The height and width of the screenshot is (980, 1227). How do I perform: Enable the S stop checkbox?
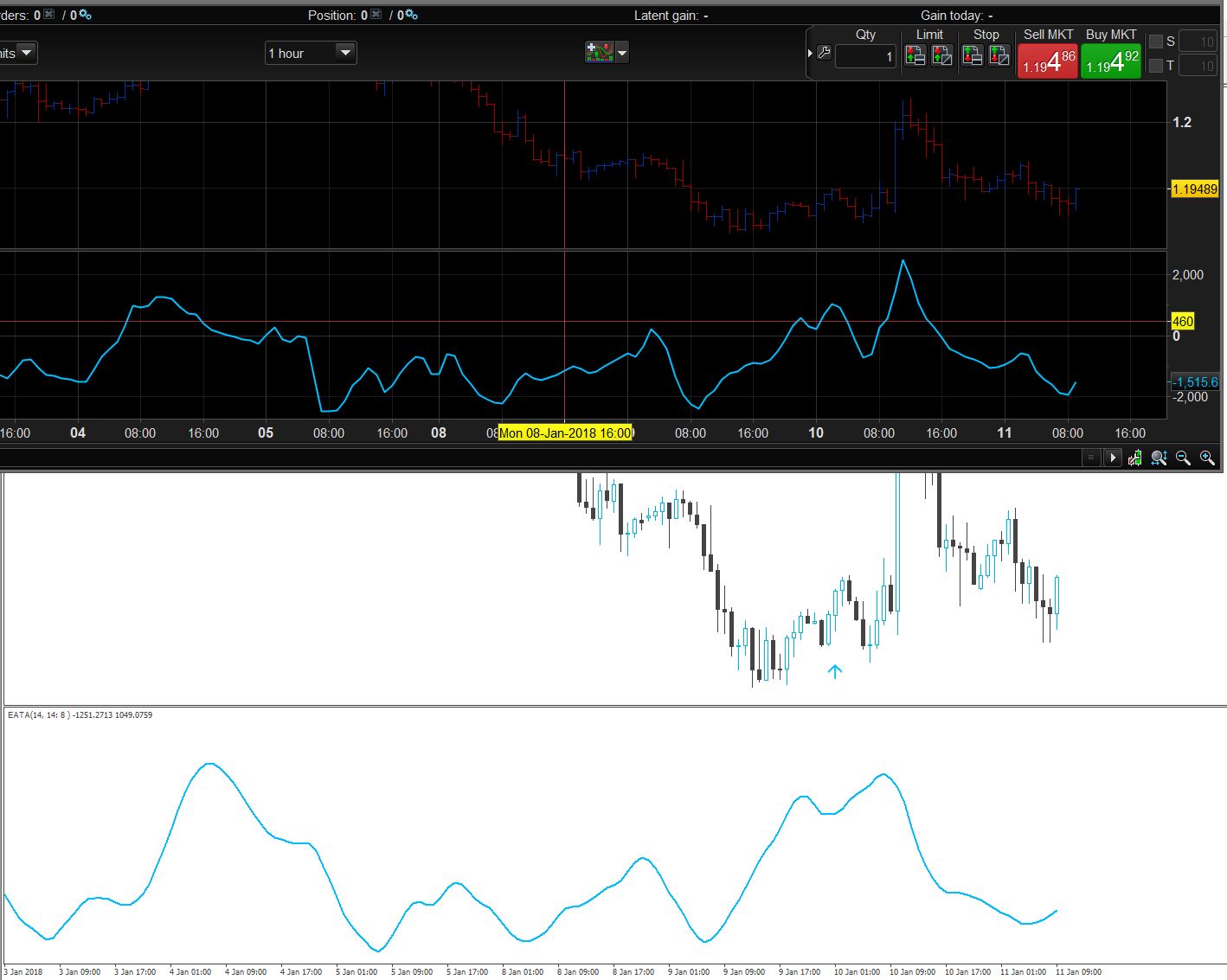point(1157,40)
